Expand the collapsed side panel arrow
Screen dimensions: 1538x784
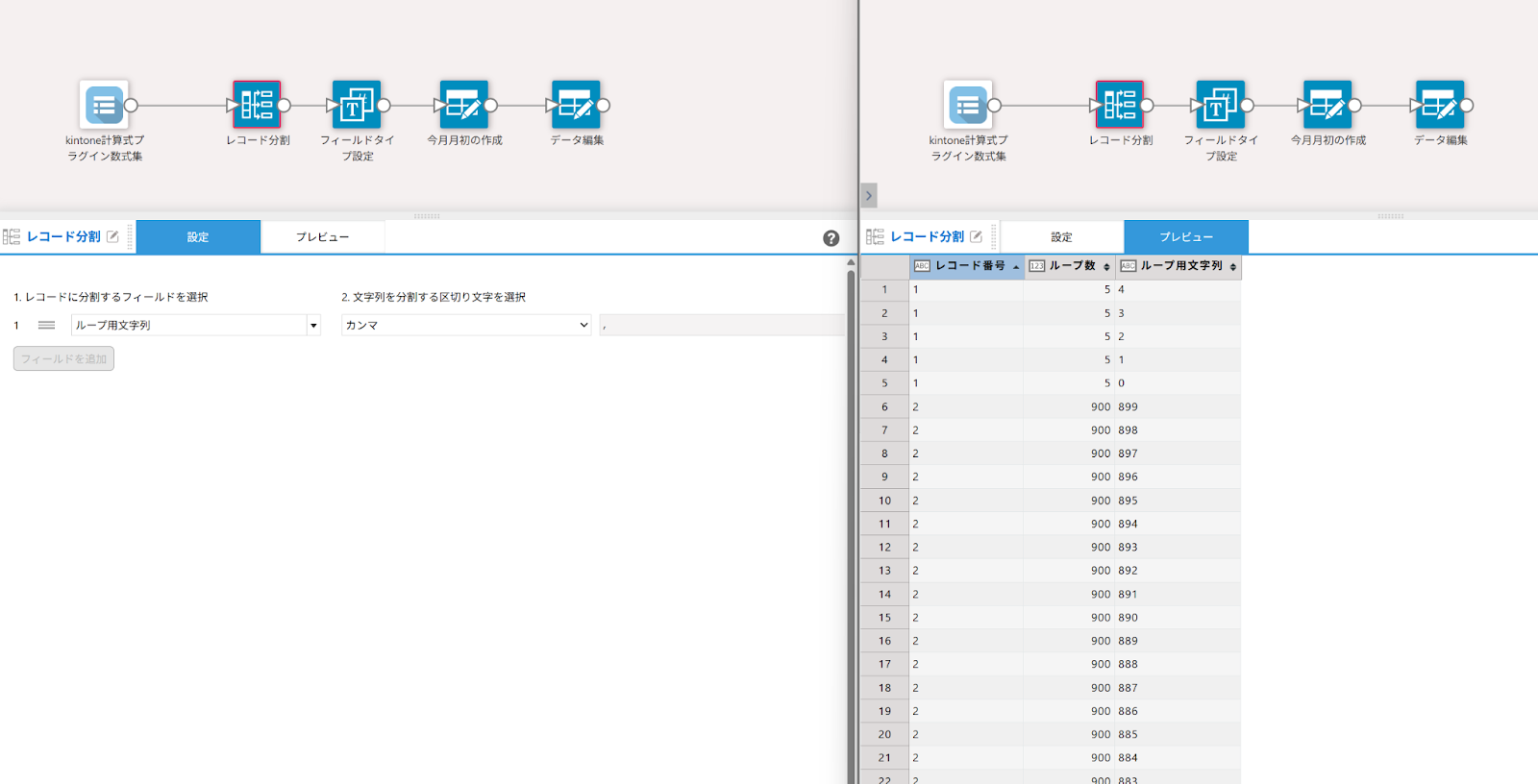[x=869, y=196]
